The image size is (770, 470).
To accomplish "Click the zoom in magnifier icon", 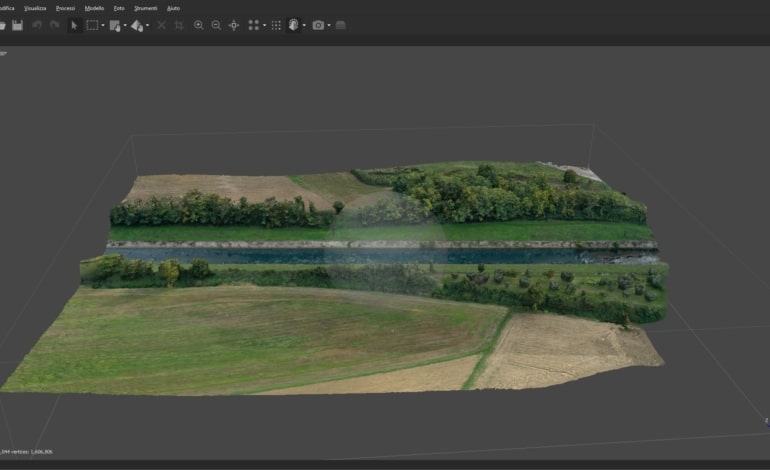I will coord(198,26).
